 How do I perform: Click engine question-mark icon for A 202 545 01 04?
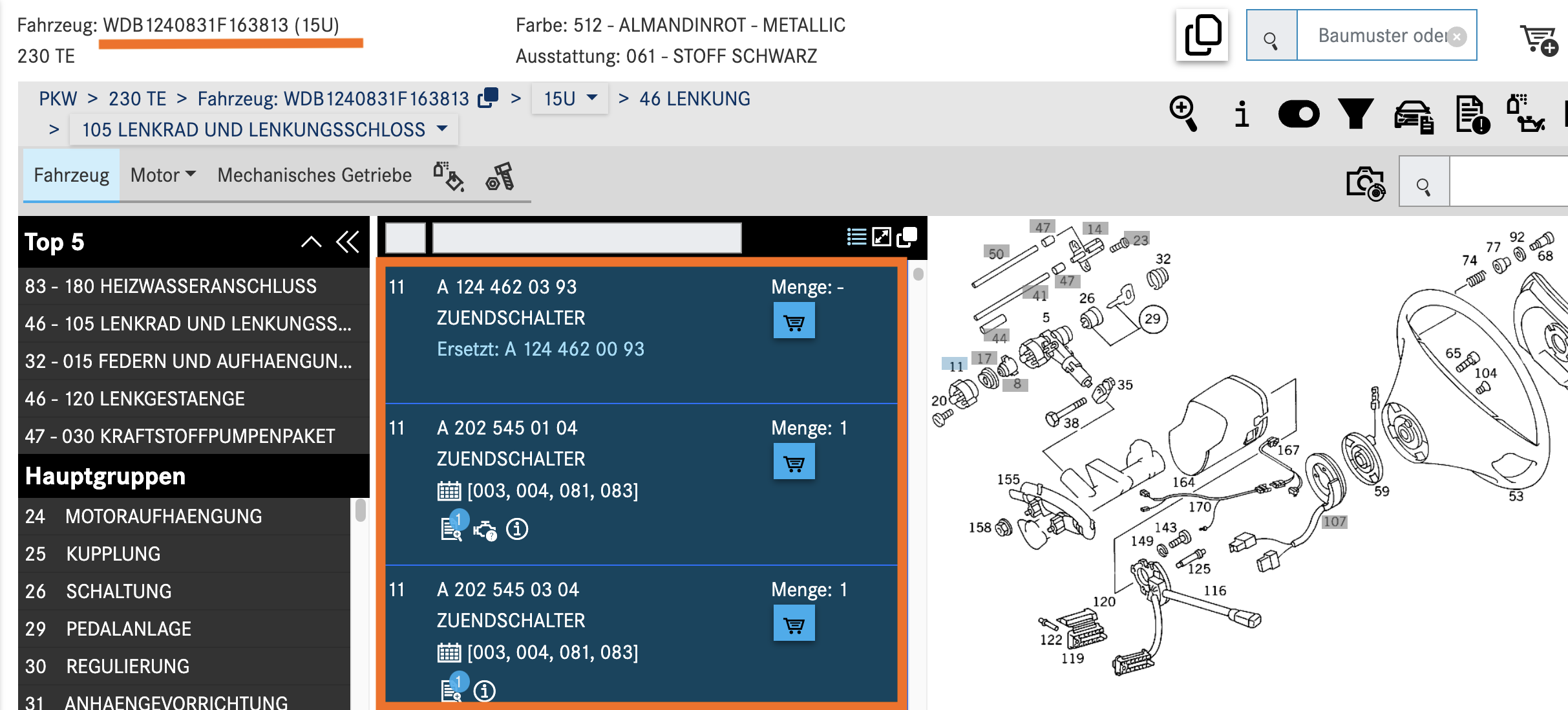[485, 531]
